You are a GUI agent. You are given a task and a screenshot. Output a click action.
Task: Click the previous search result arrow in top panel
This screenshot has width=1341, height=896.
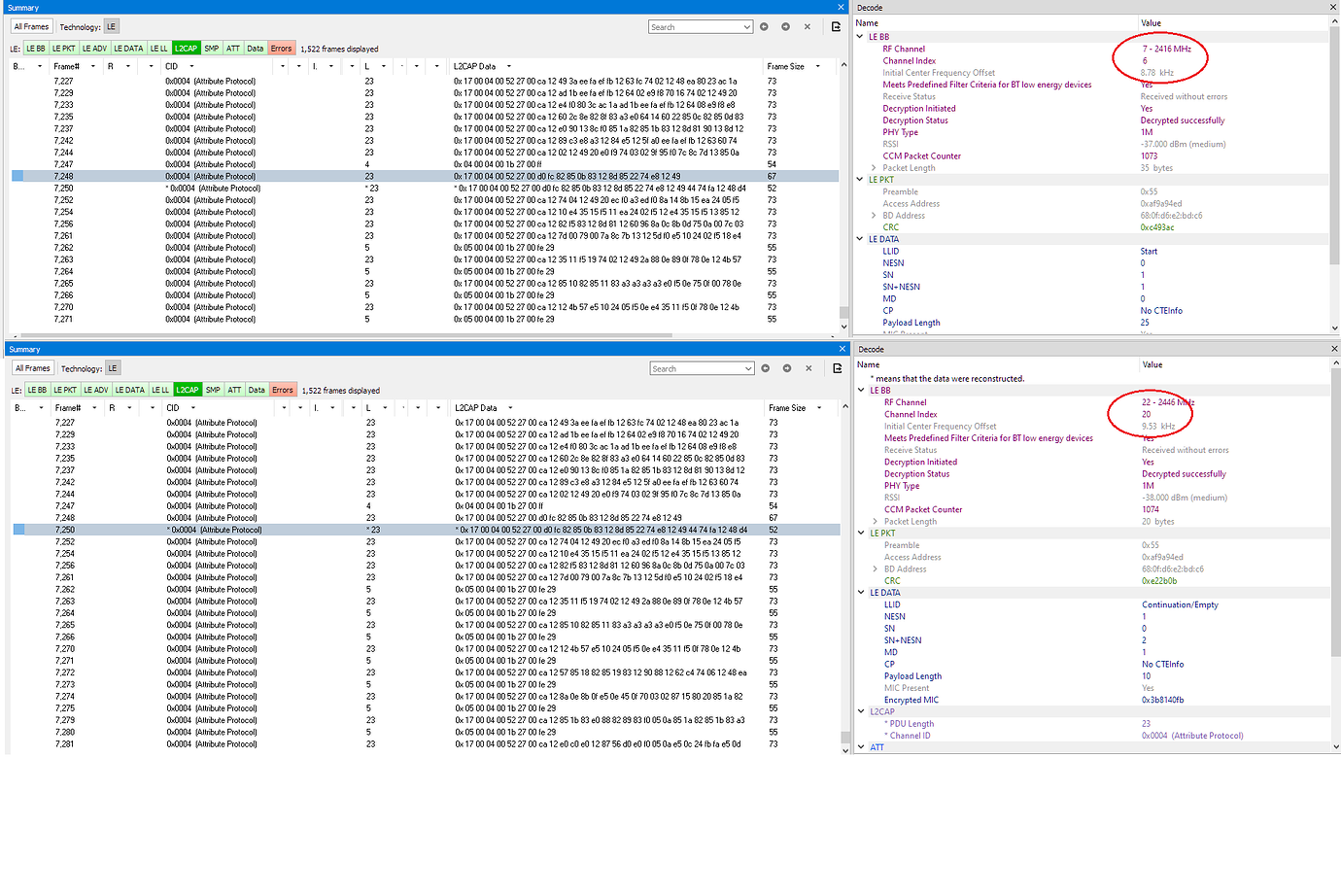764,26
